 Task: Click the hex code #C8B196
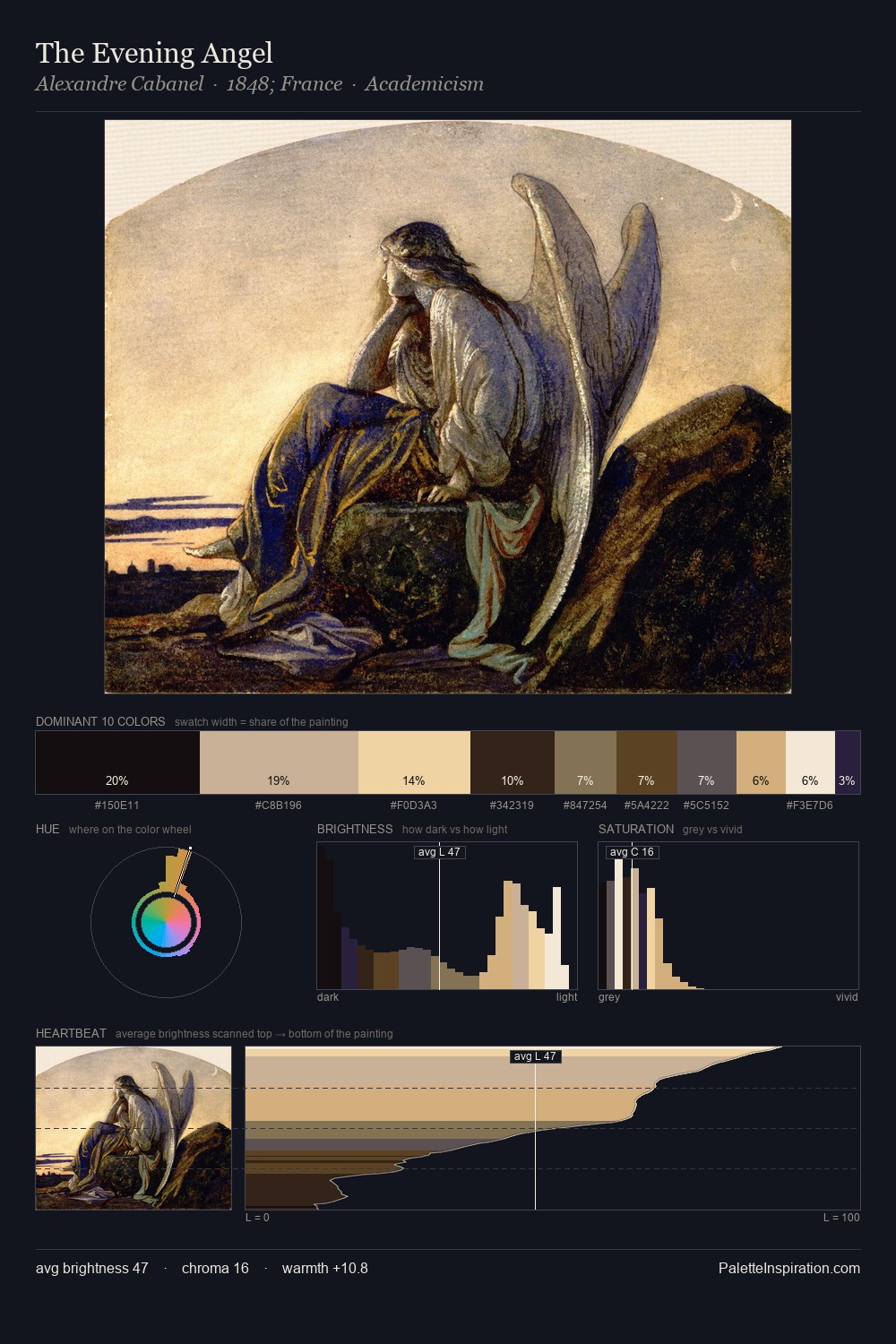pyautogui.click(x=279, y=806)
